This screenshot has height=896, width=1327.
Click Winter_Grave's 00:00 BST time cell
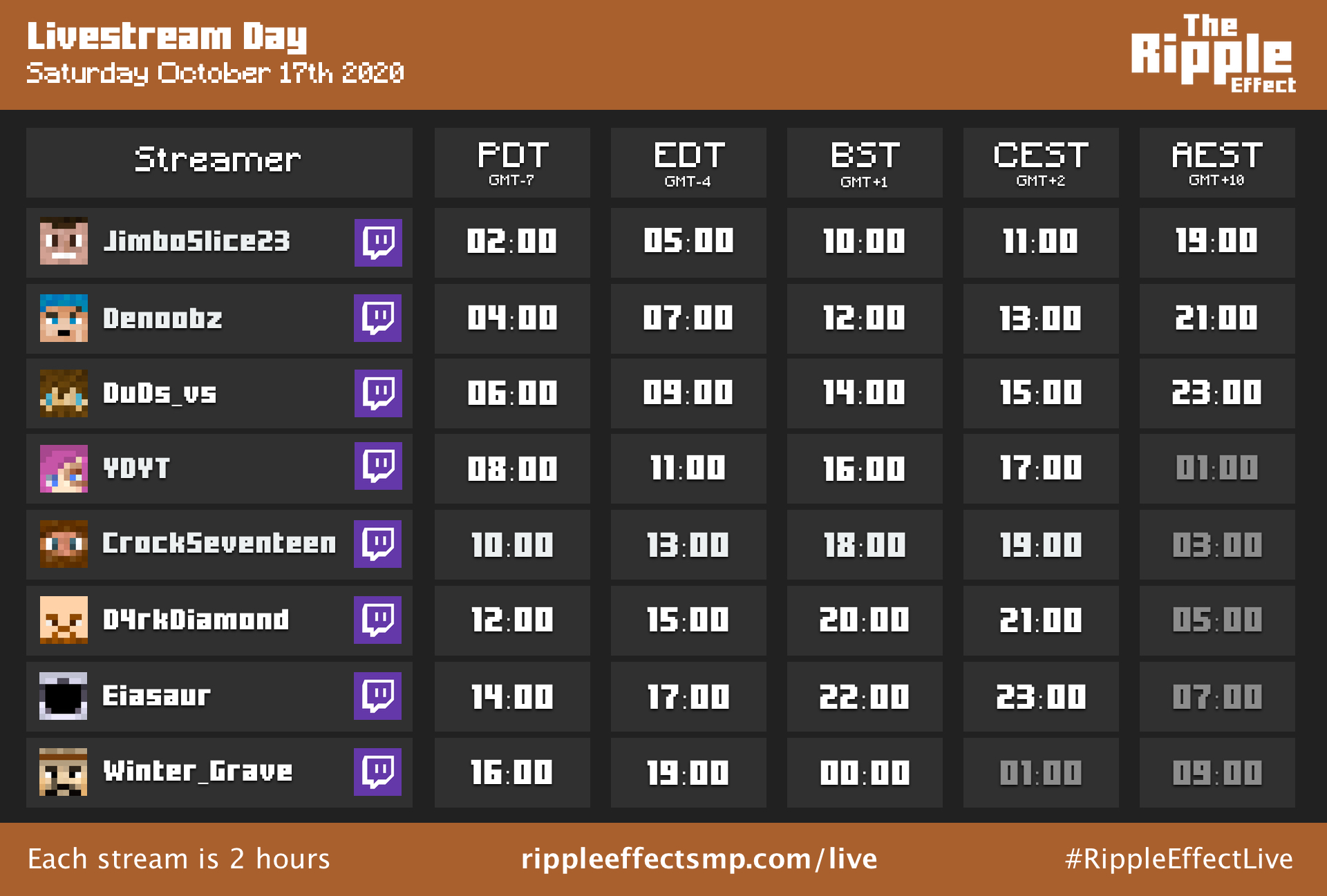click(x=865, y=772)
